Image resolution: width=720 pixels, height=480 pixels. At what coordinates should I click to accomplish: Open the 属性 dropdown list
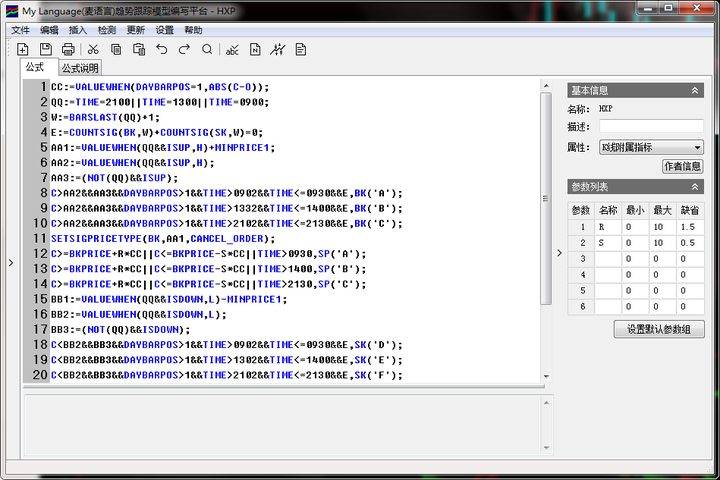pyautogui.click(x=696, y=147)
